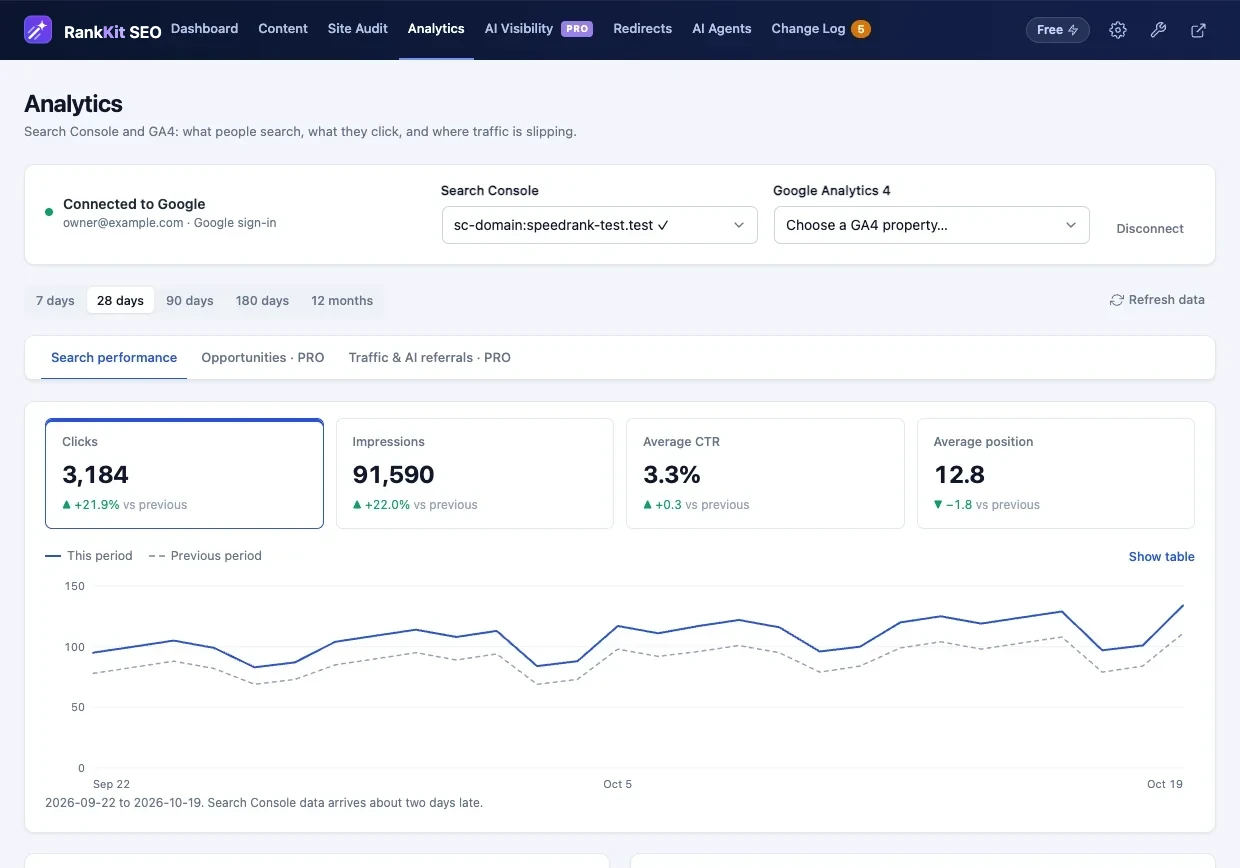1240x868 pixels.
Task: Click the +21.9% vs previous text
Action: coord(125,505)
